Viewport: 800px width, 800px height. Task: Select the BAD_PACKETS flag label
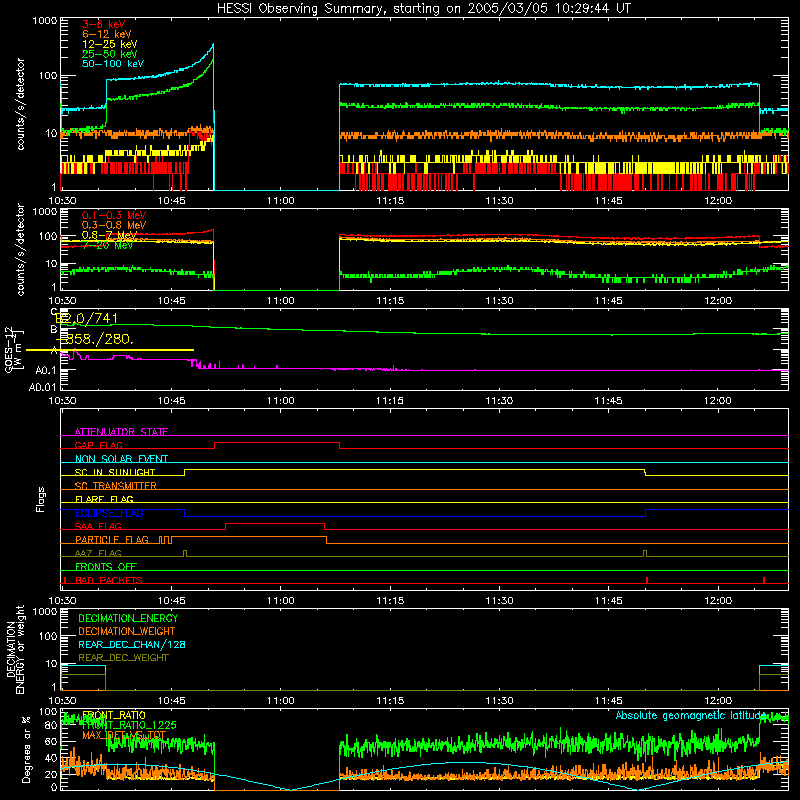[x=109, y=580]
